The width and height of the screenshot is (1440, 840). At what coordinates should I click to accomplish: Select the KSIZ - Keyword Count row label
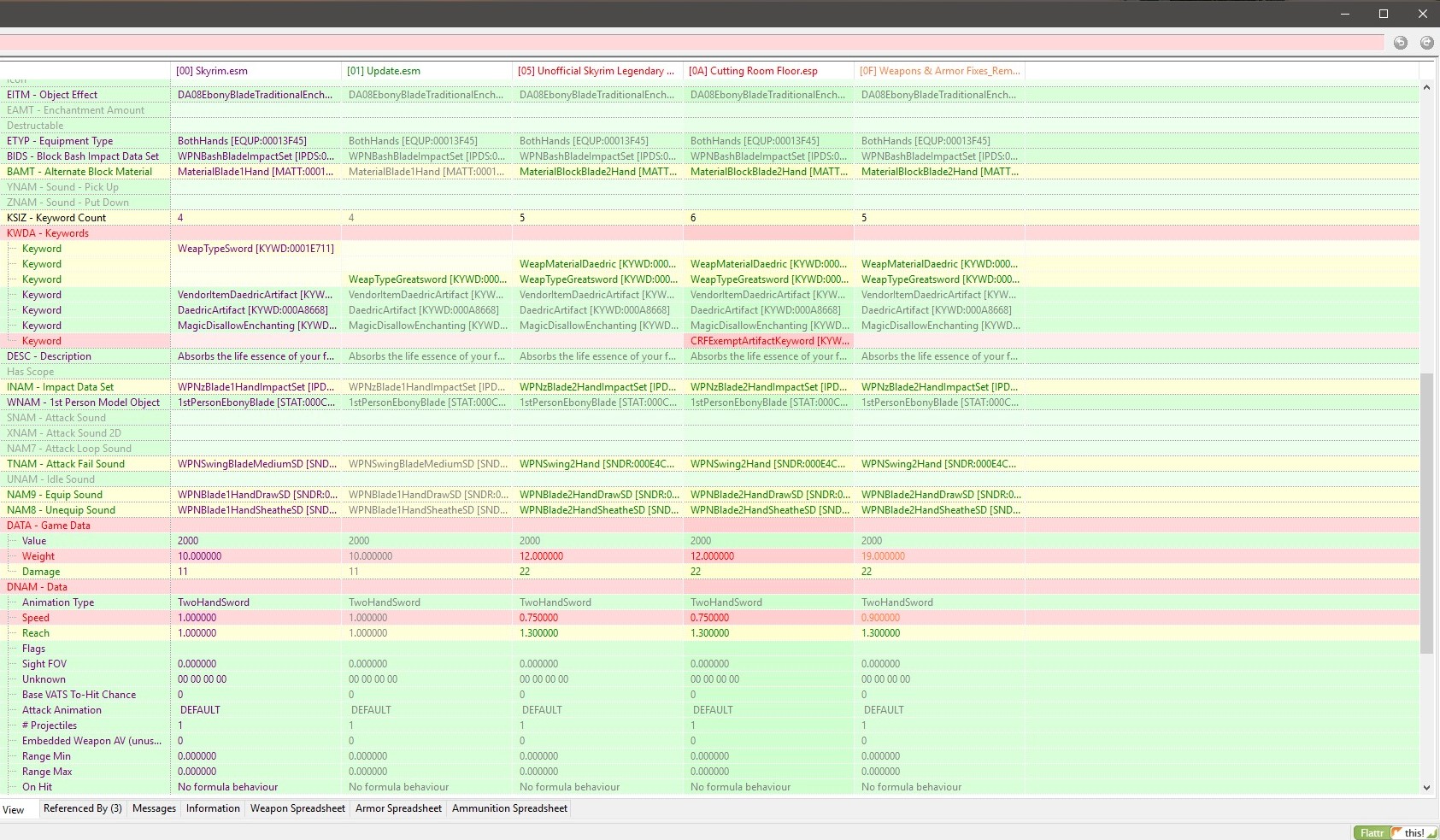56,218
